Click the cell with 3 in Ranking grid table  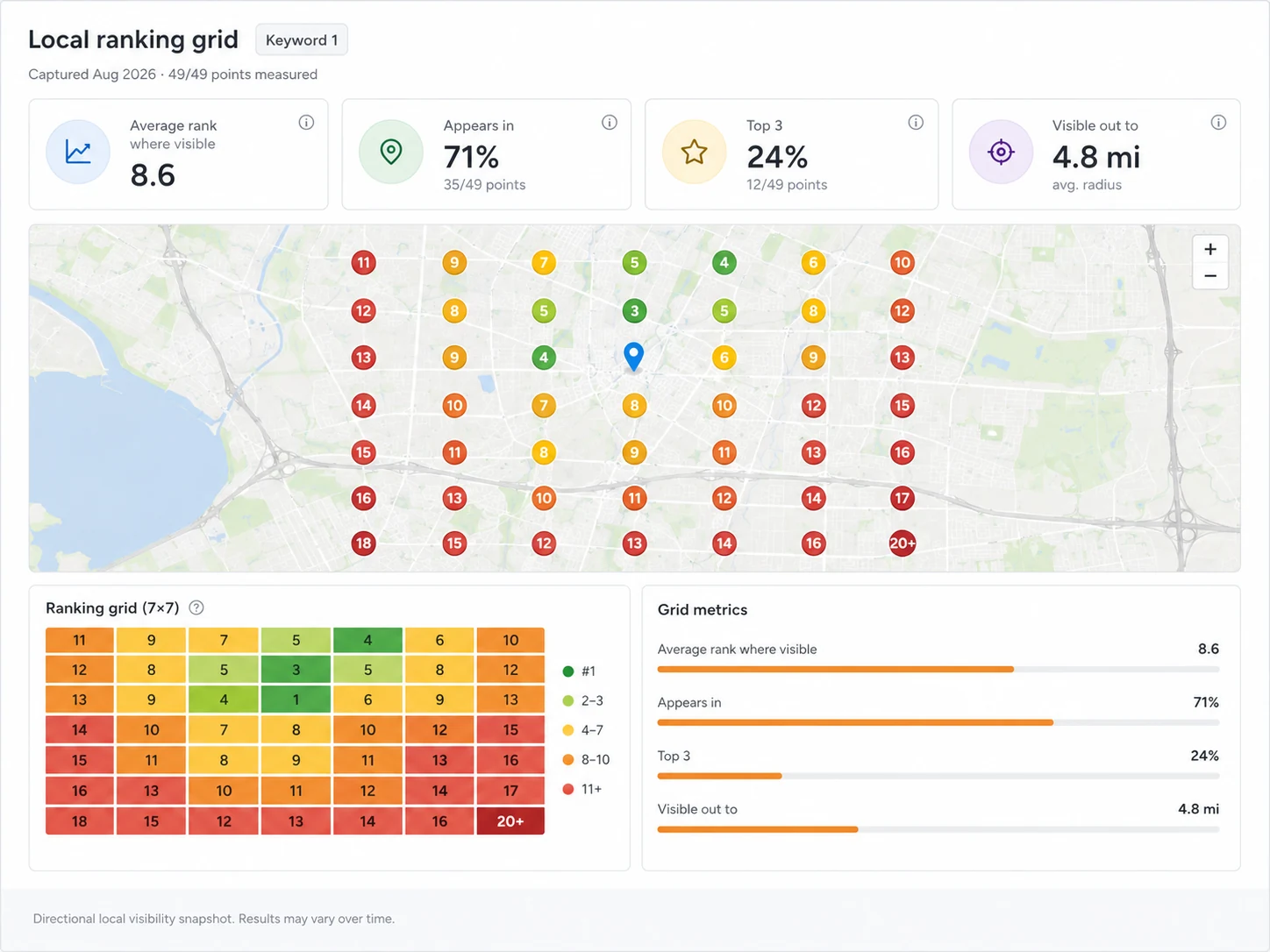tap(296, 670)
